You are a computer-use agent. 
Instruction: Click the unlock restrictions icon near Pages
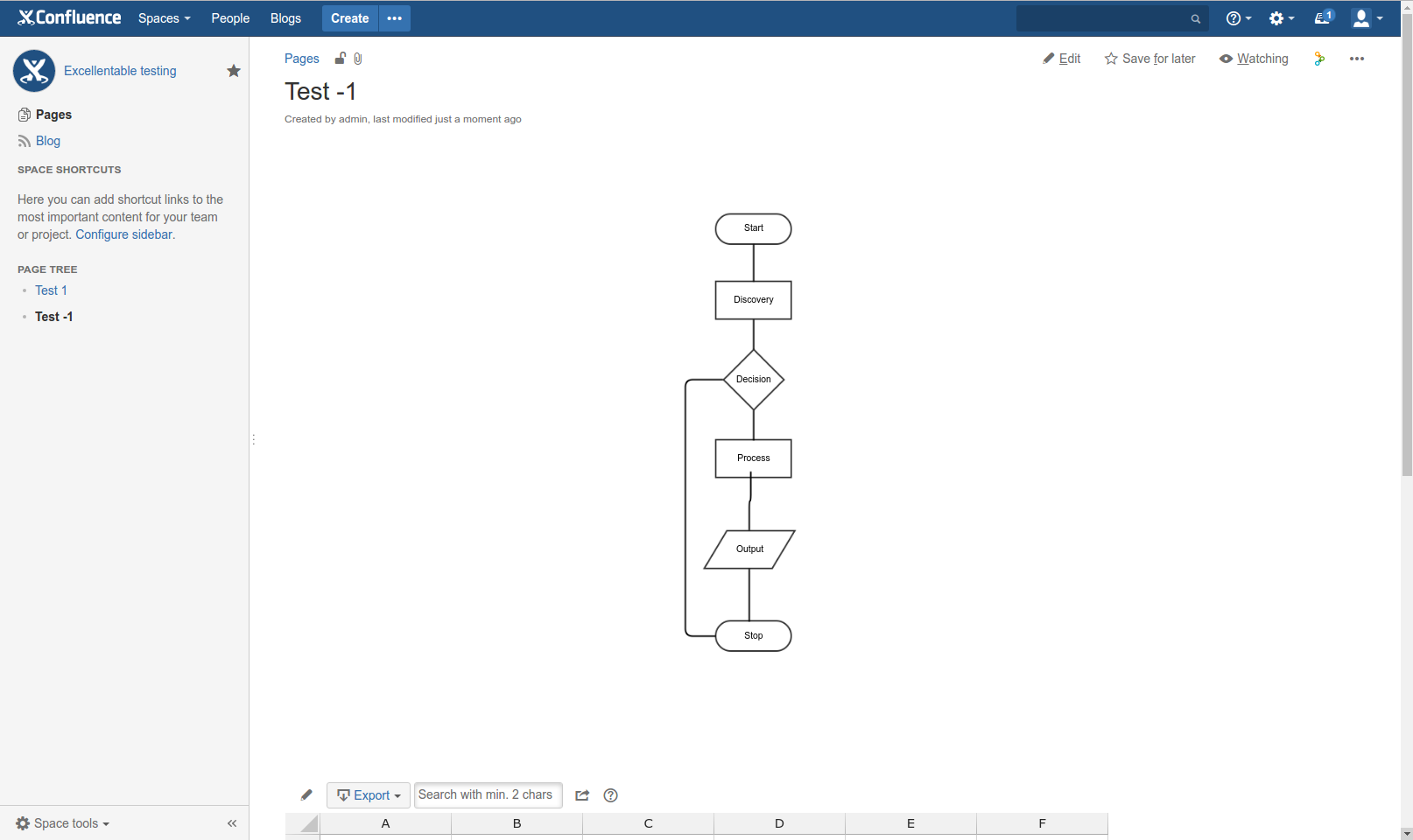[341, 58]
